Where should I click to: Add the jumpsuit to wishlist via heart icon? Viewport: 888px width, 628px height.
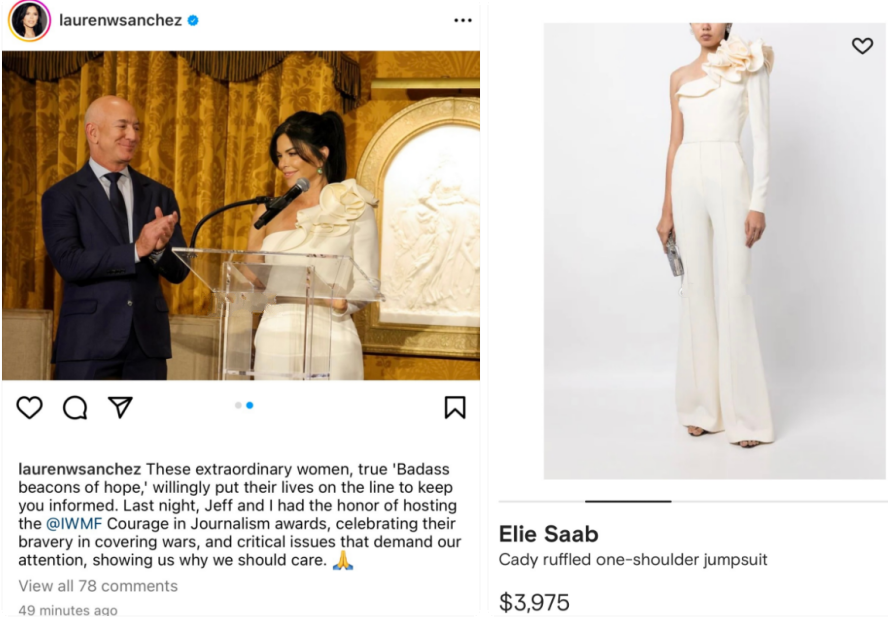(862, 46)
